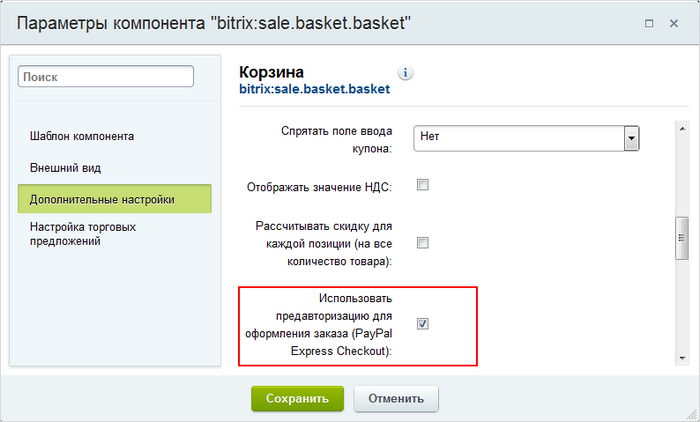Focus the Поиск search field
Screen dimensions: 700x422
click(x=106, y=76)
